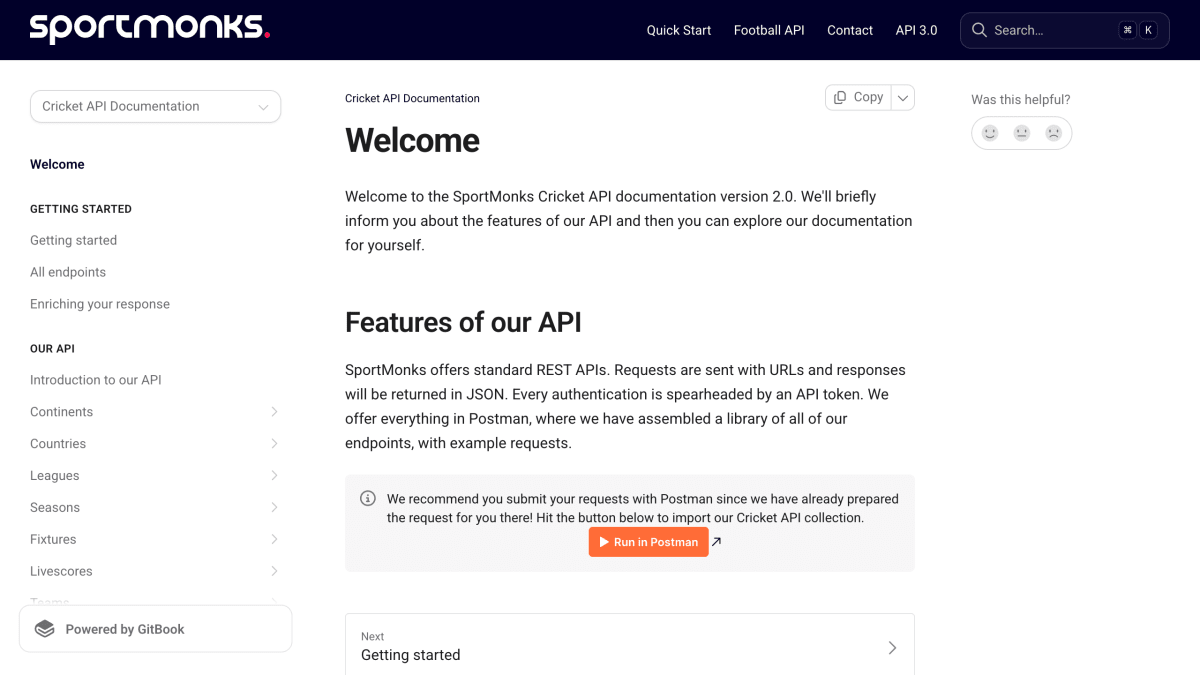Screen dimensions: 1200x675
Task: Open Getting started sidebar page
Action: pyautogui.click(x=73, y=240)
